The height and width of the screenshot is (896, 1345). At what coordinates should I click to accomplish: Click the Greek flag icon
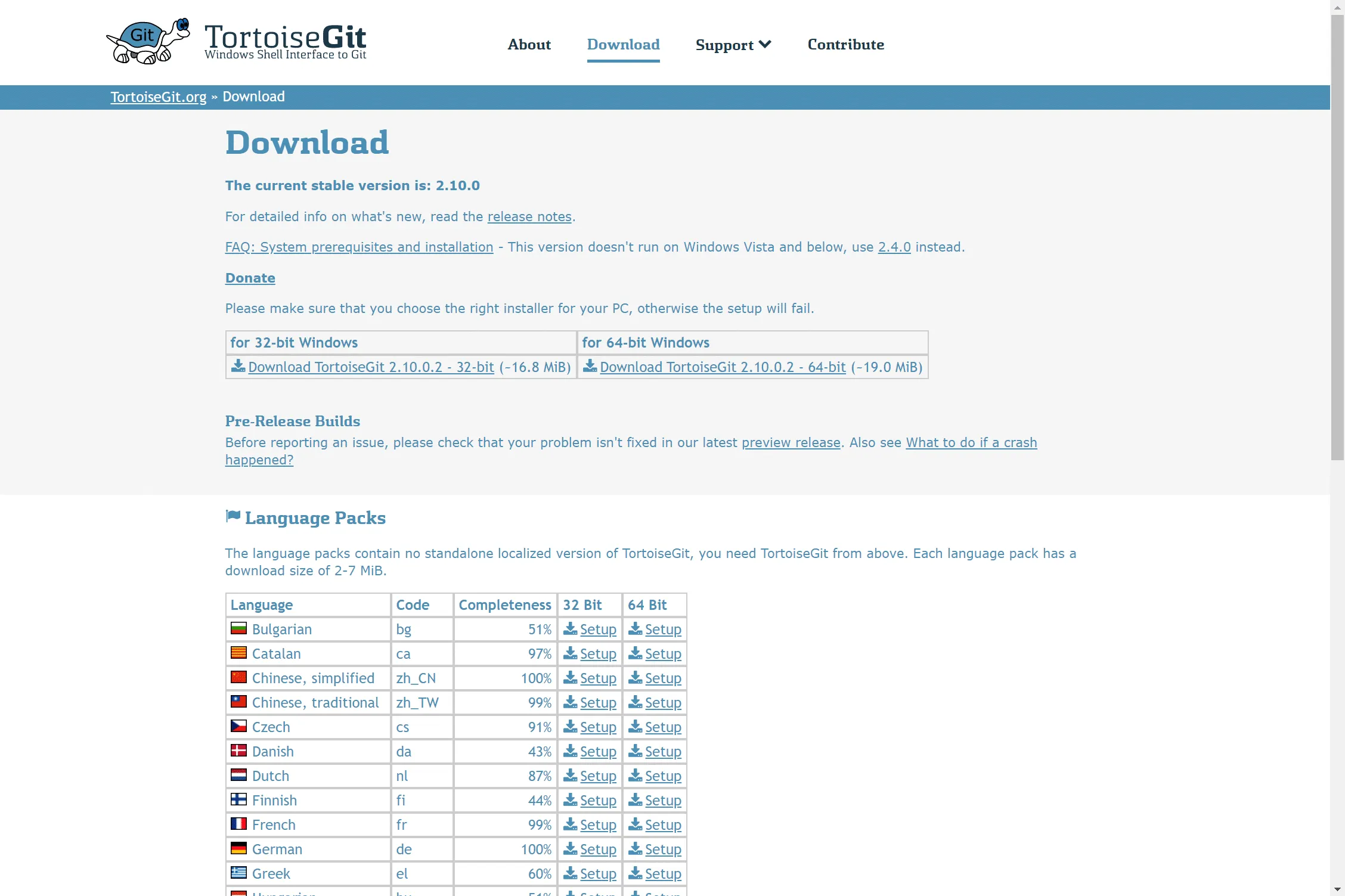point(238,873)
